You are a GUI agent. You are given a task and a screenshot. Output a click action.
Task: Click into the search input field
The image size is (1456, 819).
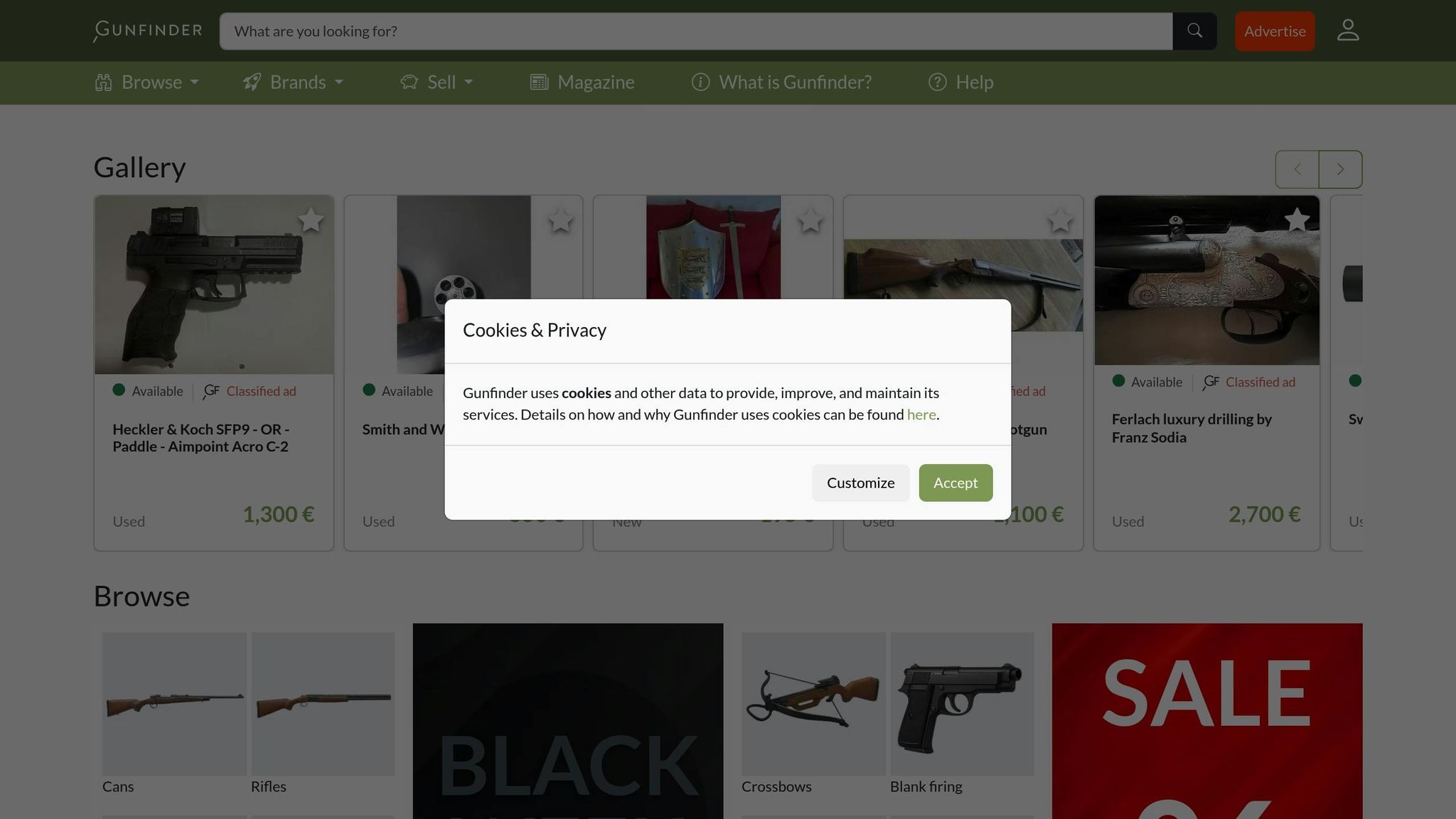pos(640,31)
